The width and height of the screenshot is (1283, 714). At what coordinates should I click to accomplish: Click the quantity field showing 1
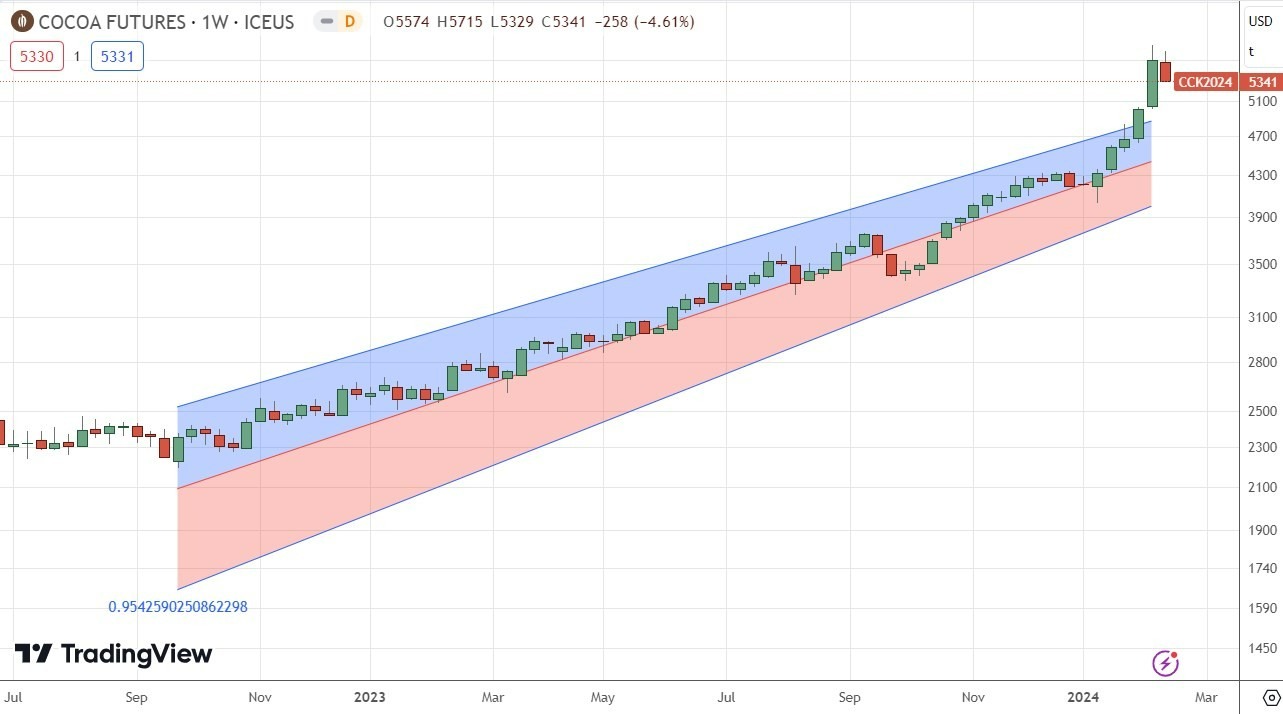point(76,56)
